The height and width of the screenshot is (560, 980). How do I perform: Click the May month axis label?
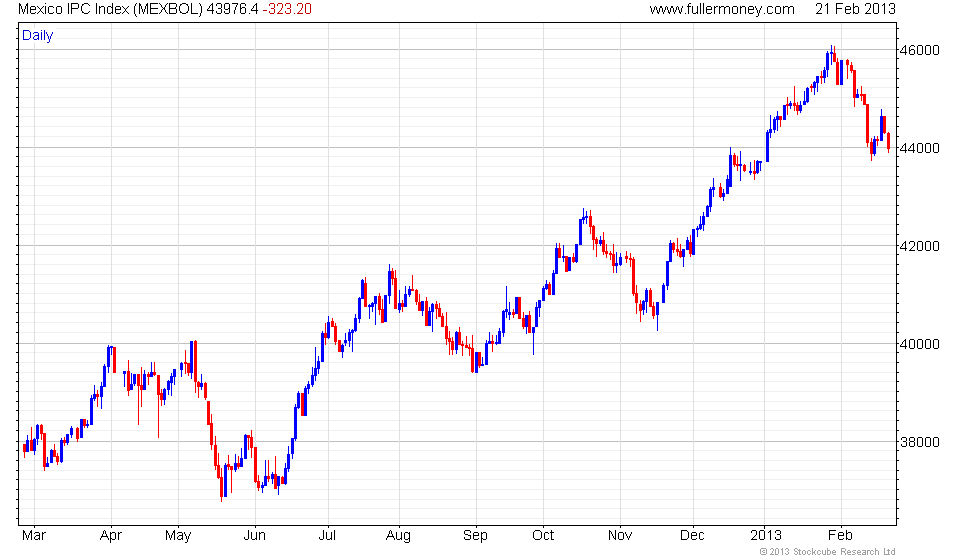point(178,536)
